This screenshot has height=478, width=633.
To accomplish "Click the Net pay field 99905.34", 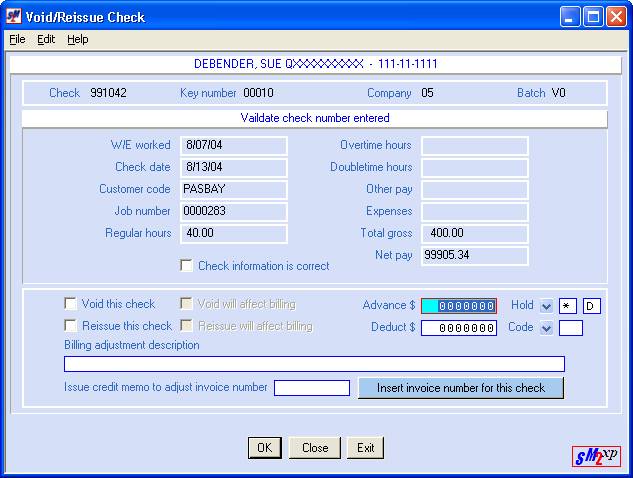I will (475, 256).
